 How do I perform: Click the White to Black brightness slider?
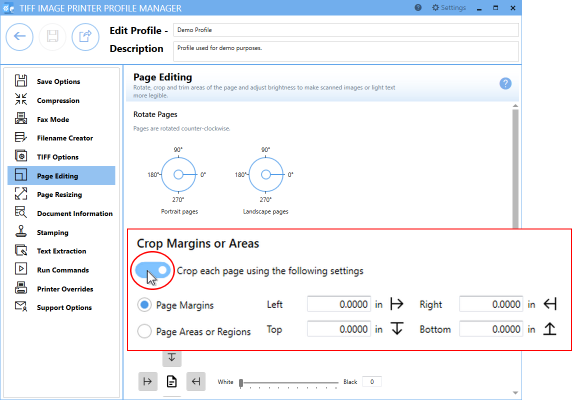pyautogui.click(x=290, y=382)
